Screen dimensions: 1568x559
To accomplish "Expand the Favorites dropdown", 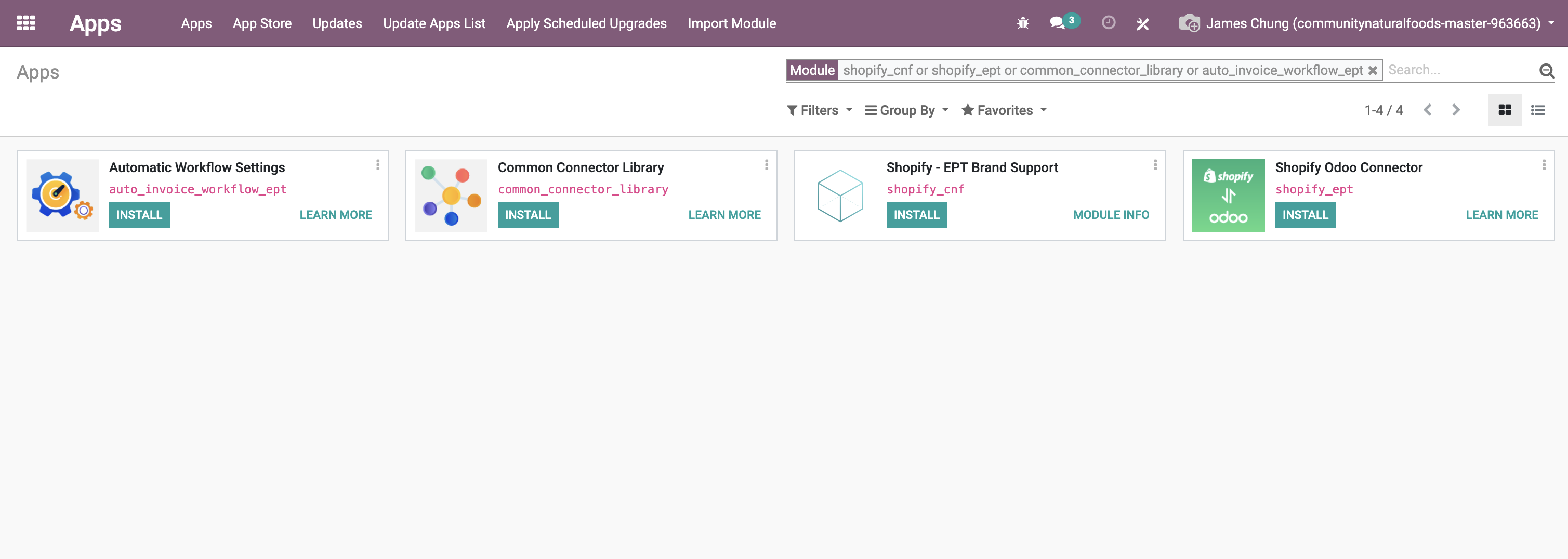I will [1004, 110].
